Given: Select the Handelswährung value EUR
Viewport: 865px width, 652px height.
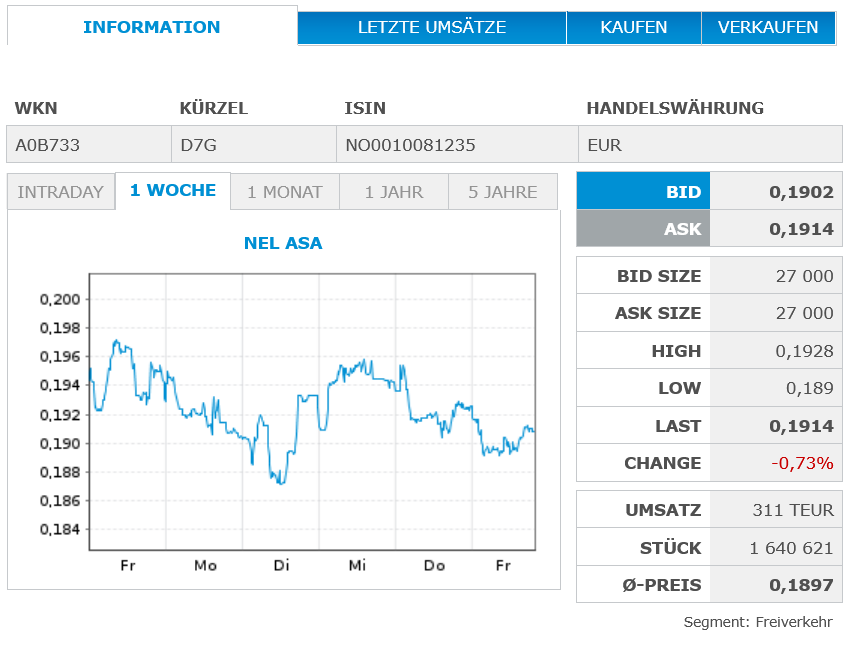Looking at the screenshot, I should (x=605, y=145).
